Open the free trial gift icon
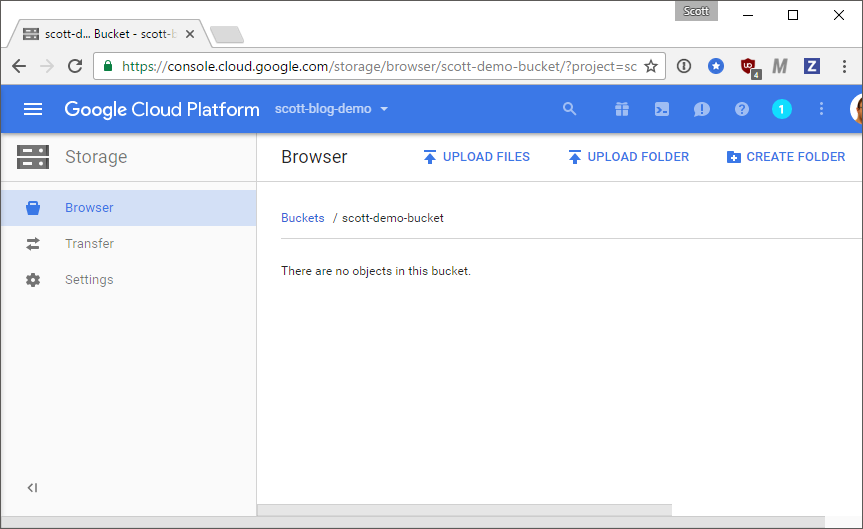The height and width of the screenshot is (529, 863). [622, 109]
